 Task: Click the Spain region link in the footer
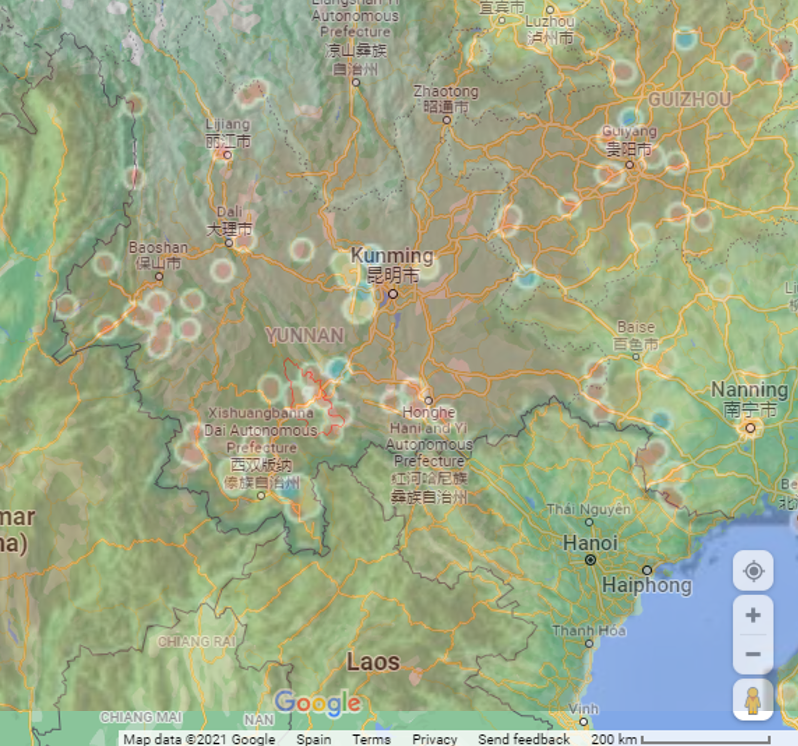pyautogui.click(x=313, y=739)
